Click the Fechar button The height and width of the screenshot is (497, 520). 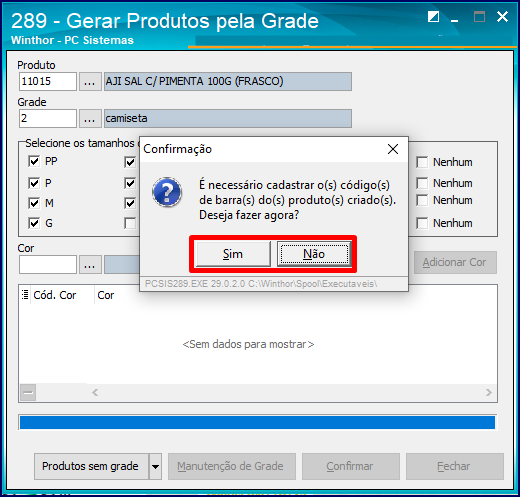[455, 466]
